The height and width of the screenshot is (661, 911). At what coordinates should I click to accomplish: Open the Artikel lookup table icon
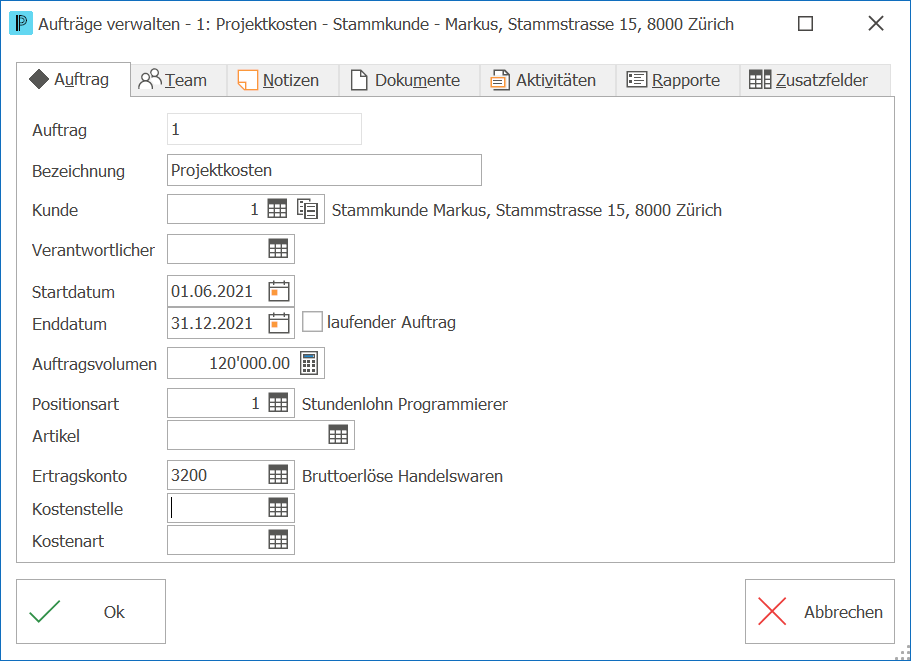point(338,434)
